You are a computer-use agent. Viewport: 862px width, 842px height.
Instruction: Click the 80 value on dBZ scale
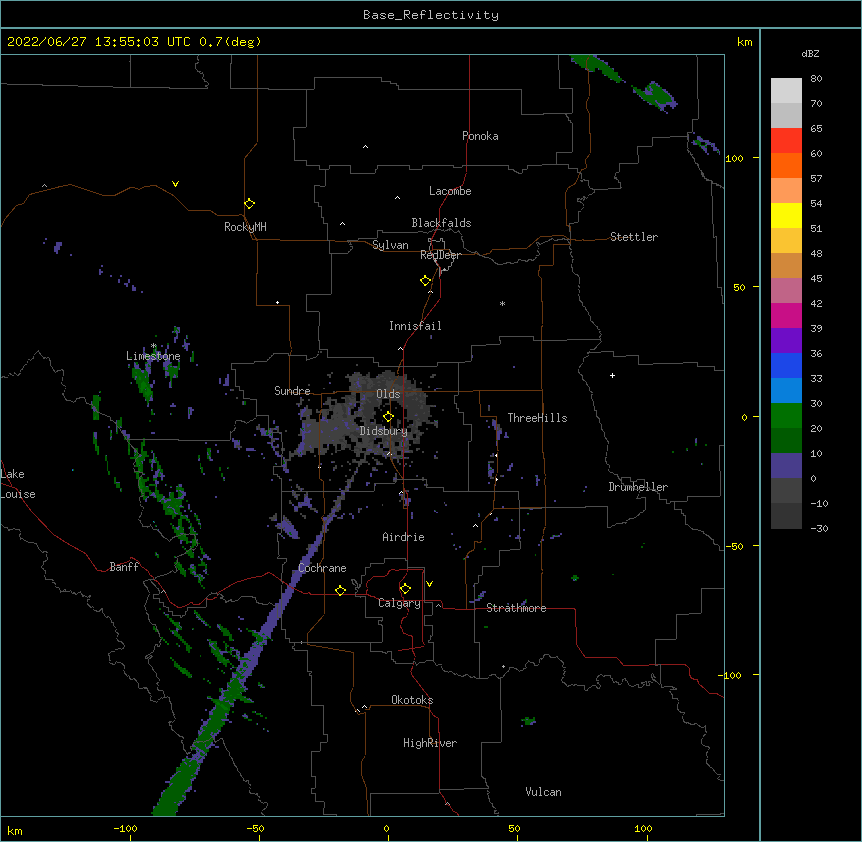pyautogui.click(x=816, y=79)
